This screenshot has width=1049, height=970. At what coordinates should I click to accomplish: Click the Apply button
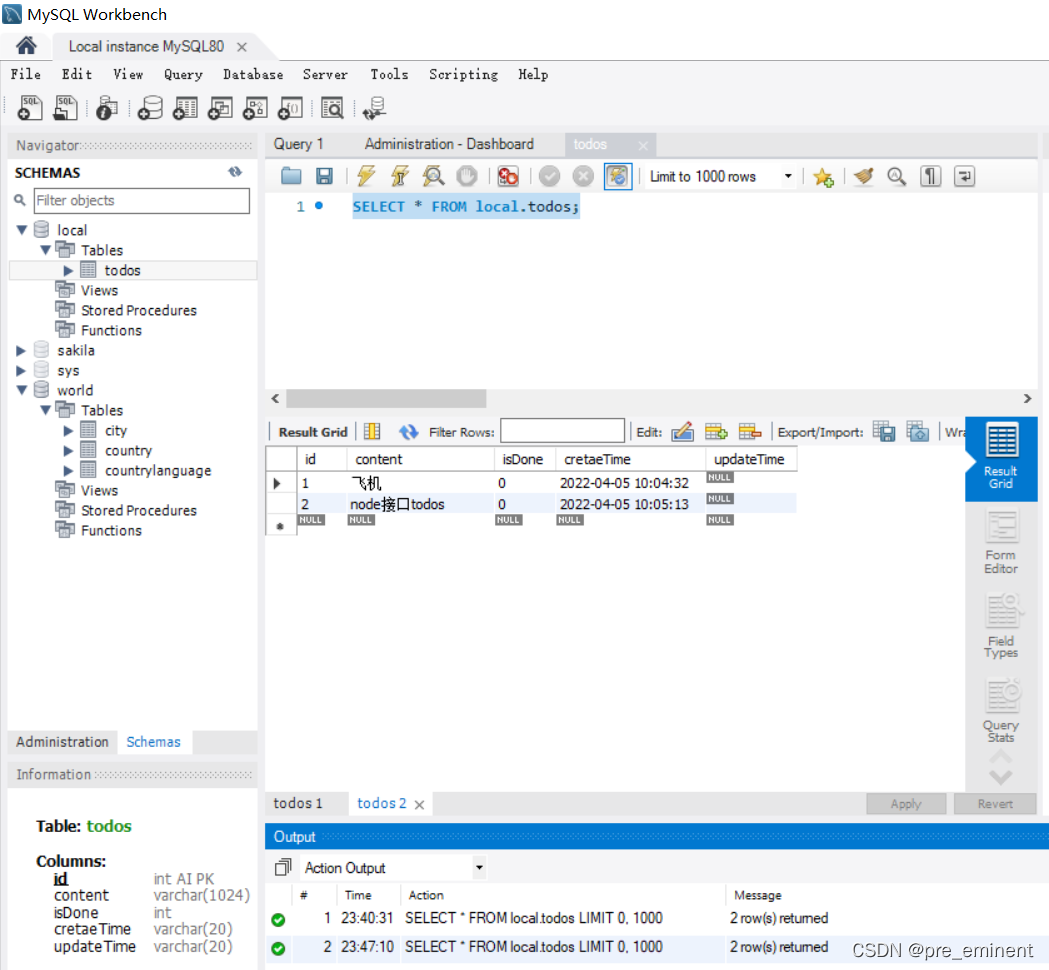906,803
